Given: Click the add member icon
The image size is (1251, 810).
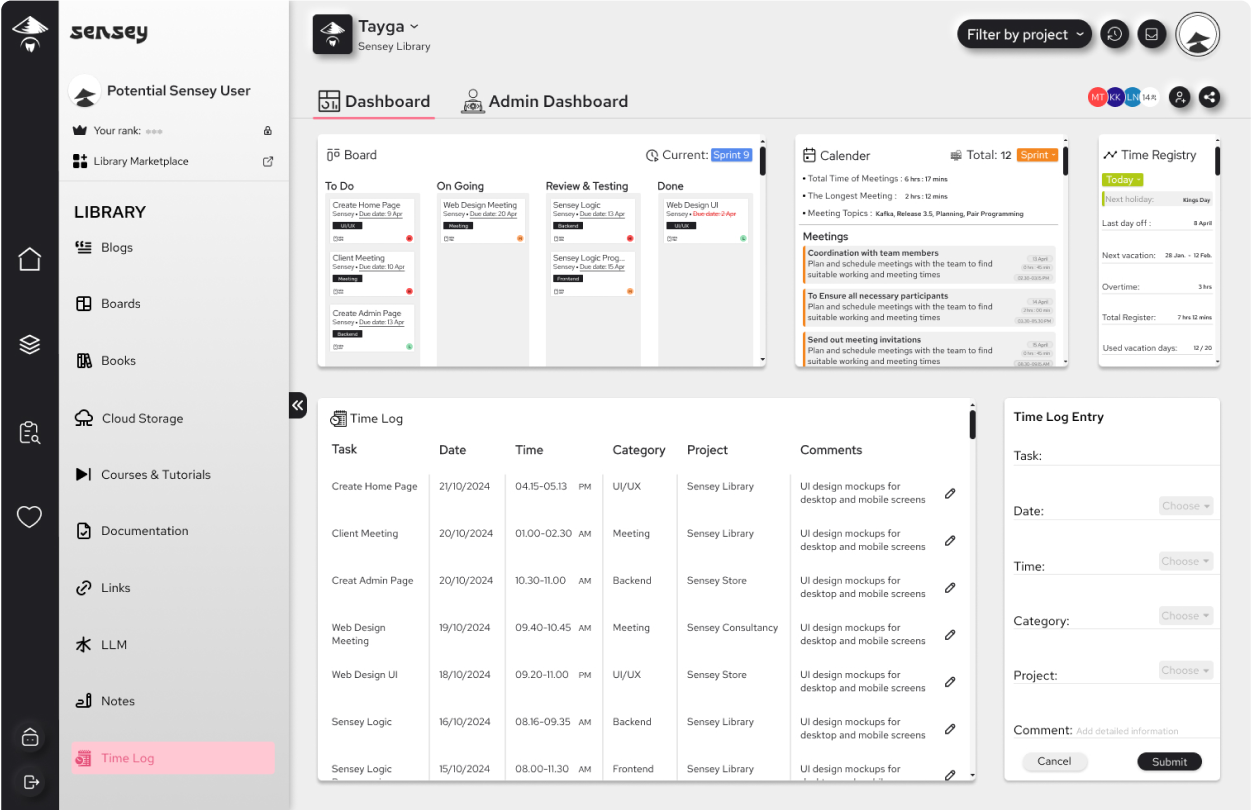Looking at the screenshot, I should point(1180,97).
